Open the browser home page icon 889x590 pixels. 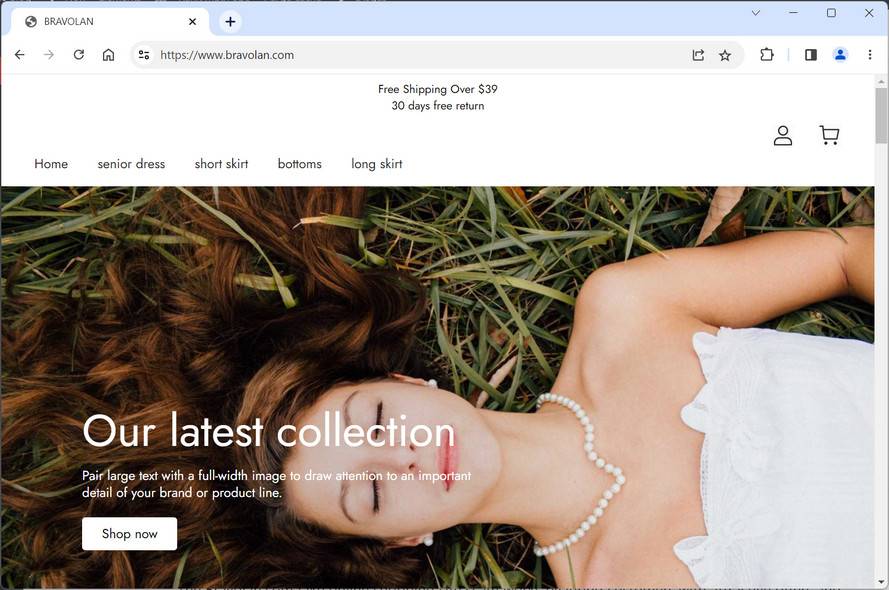pyautogui.click(x=108, y=55)
